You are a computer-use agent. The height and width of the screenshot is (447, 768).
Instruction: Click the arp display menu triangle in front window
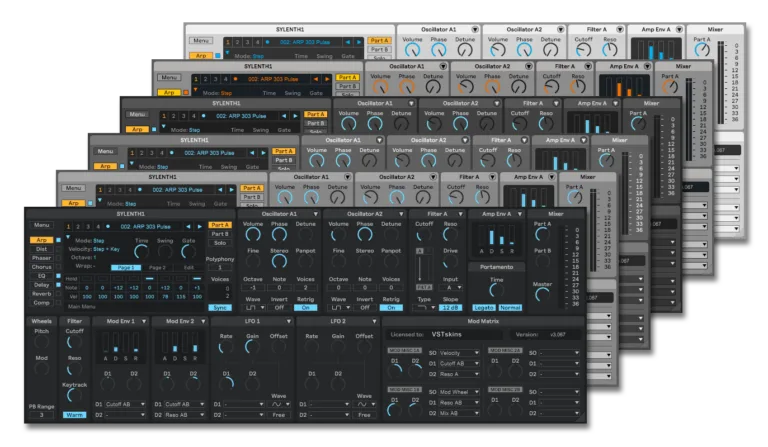tap(68, 237)
